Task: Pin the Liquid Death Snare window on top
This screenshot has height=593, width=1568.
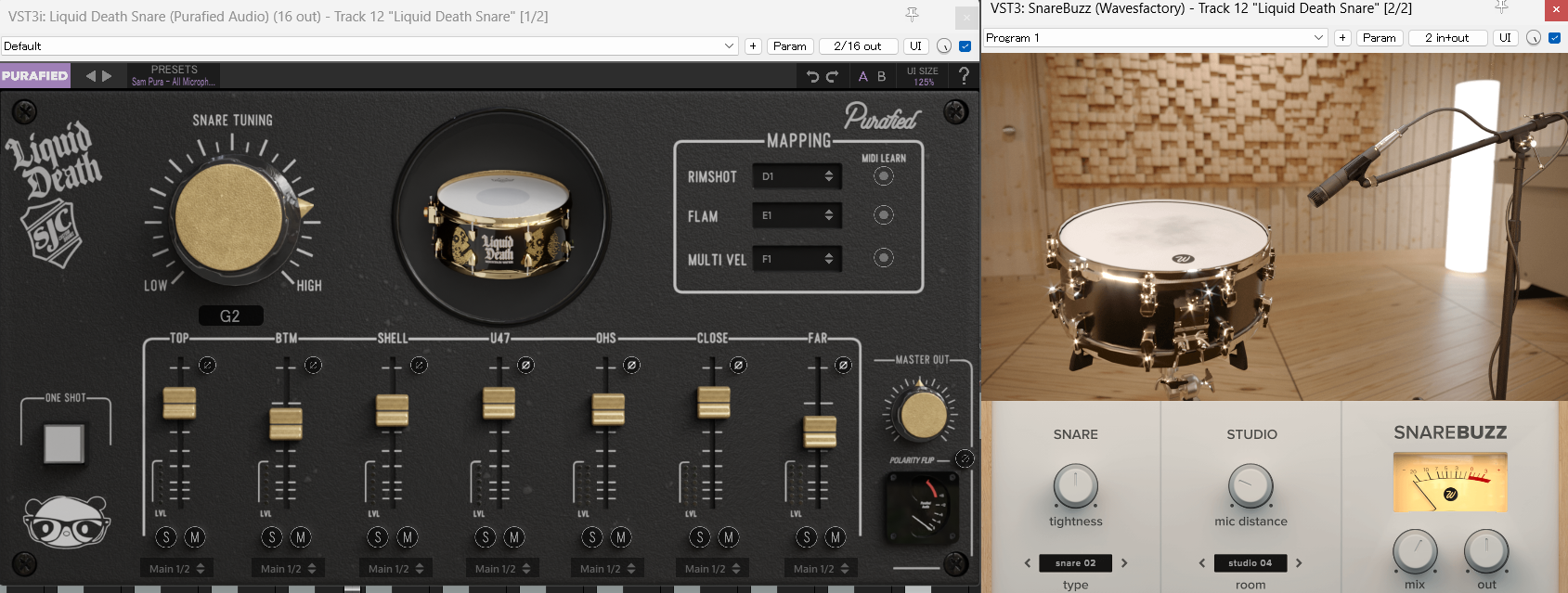Action: coord(912,14)
